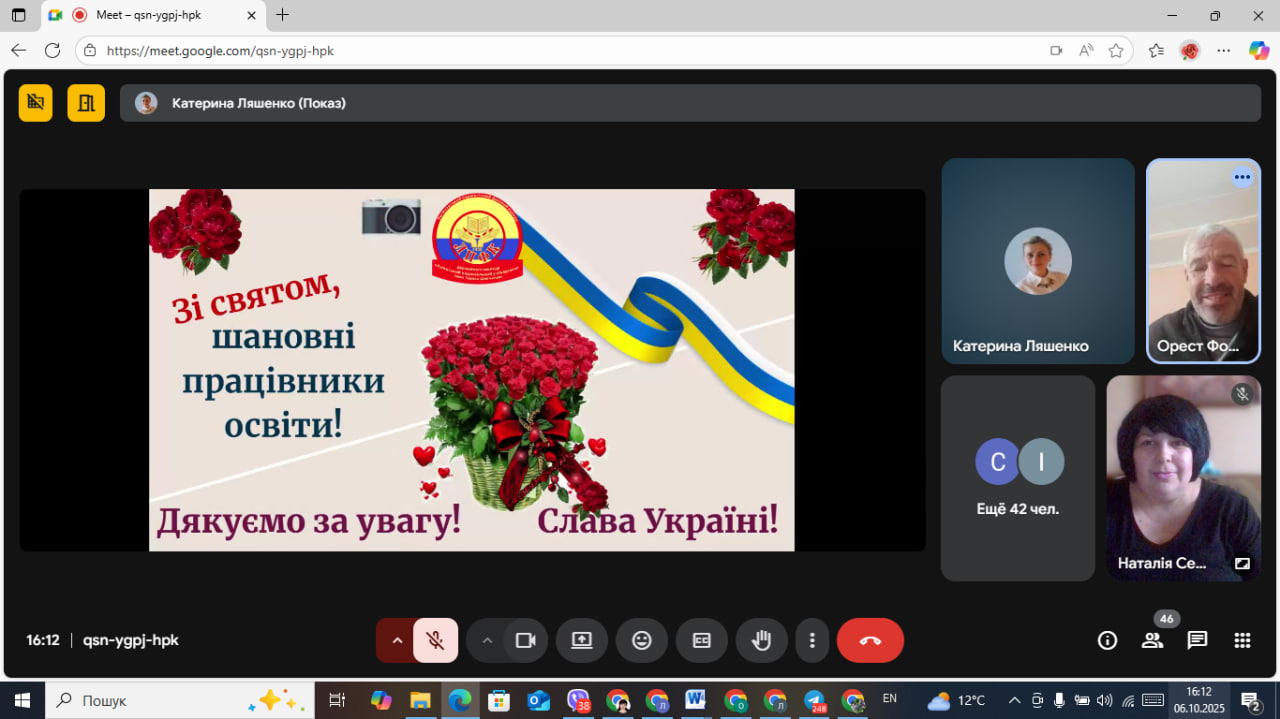This screenshot has height=719, width=1280.
Task: Open Telegram from the Windows taskbar
Action: pyautogui.click(x=815, y=700)
